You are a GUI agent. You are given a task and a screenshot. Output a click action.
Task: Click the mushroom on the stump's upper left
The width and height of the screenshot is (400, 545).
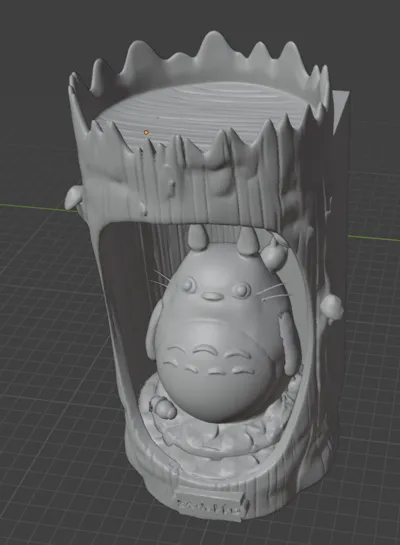point(74,198)
